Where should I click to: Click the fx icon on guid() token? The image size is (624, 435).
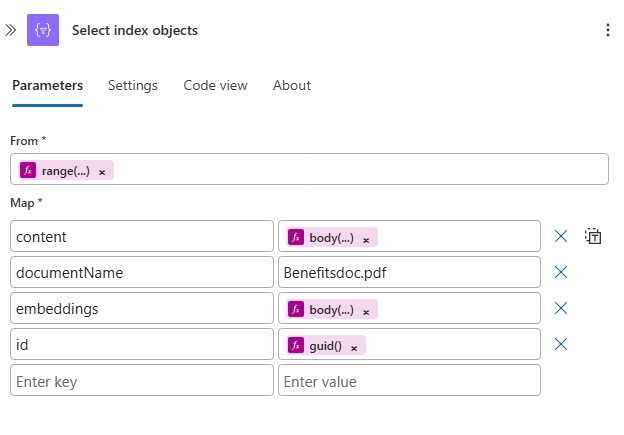click(x=296, y=345)
